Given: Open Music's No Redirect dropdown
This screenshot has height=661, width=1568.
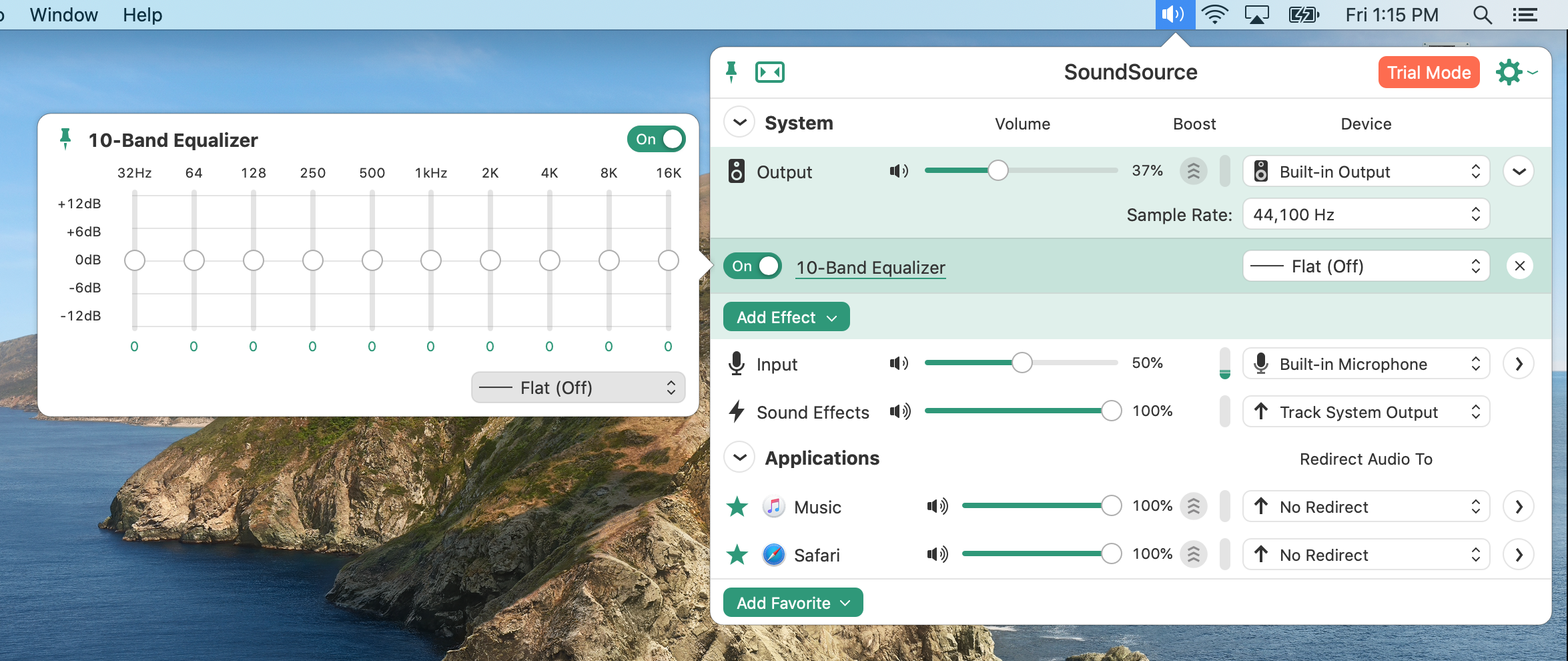Looking at the screenshot, I should click(1366, 507).
